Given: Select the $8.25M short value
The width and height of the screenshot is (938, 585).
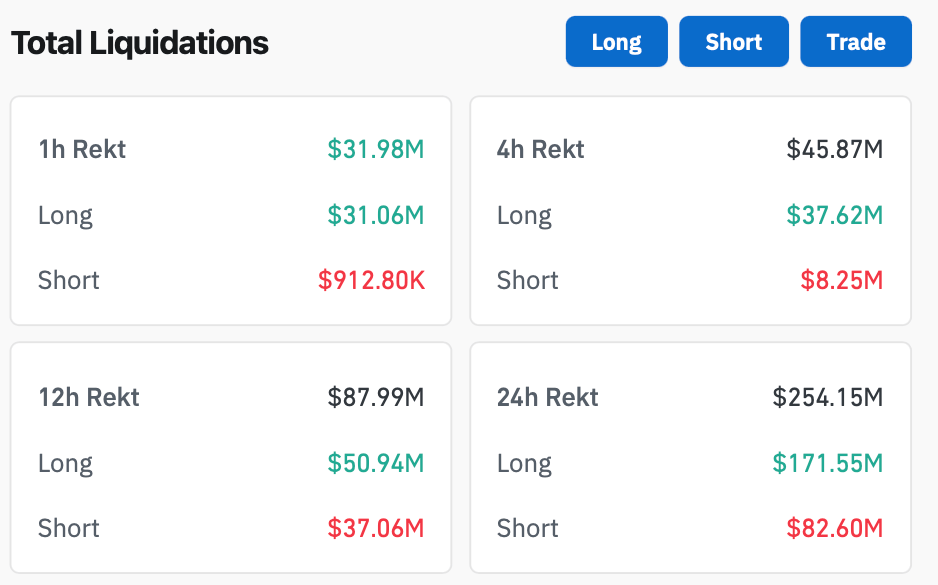Looking at the screenshot, I should point(842,281).
